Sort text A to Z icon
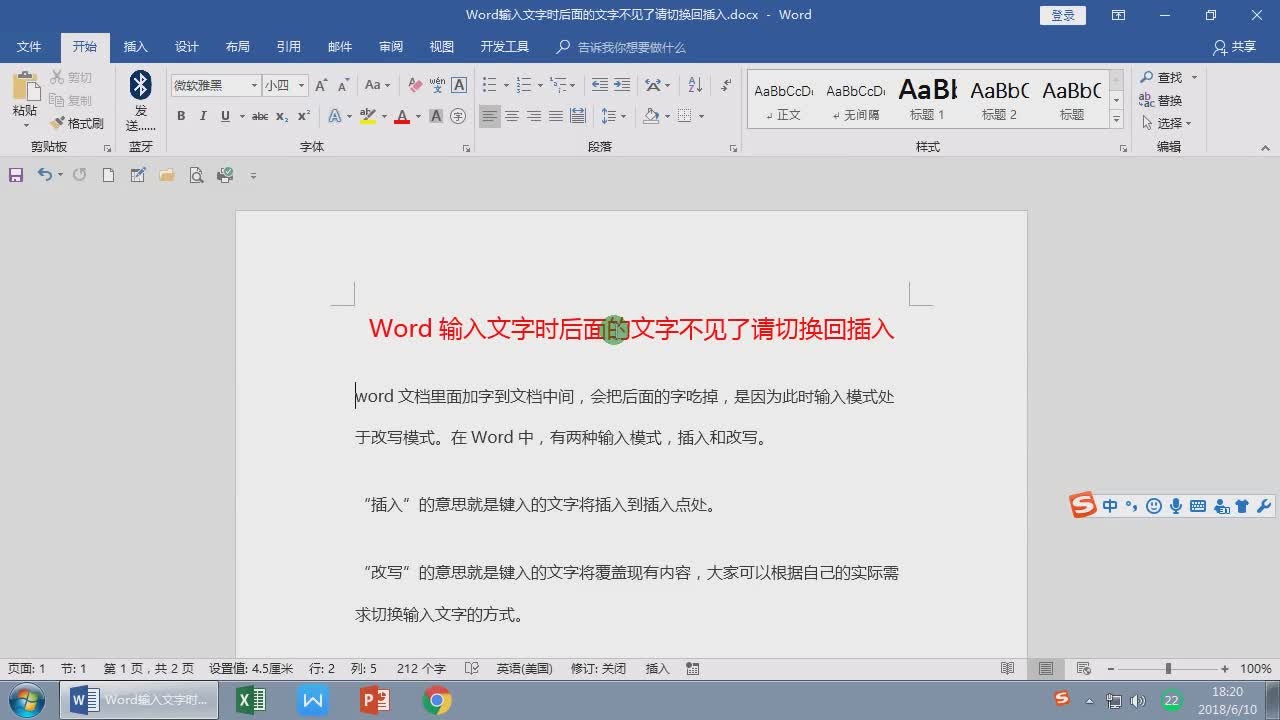The image size is (1280, 720). click(x=696, y=85)
